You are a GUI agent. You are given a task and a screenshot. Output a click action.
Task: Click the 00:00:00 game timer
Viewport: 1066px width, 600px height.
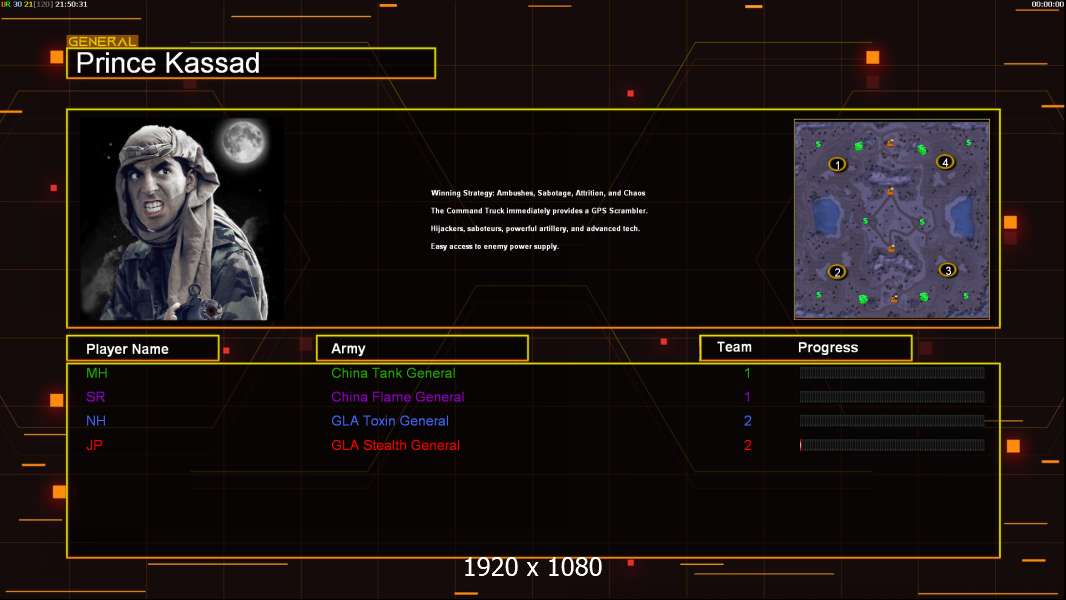pyautogui.click(x=1047, y=4)
